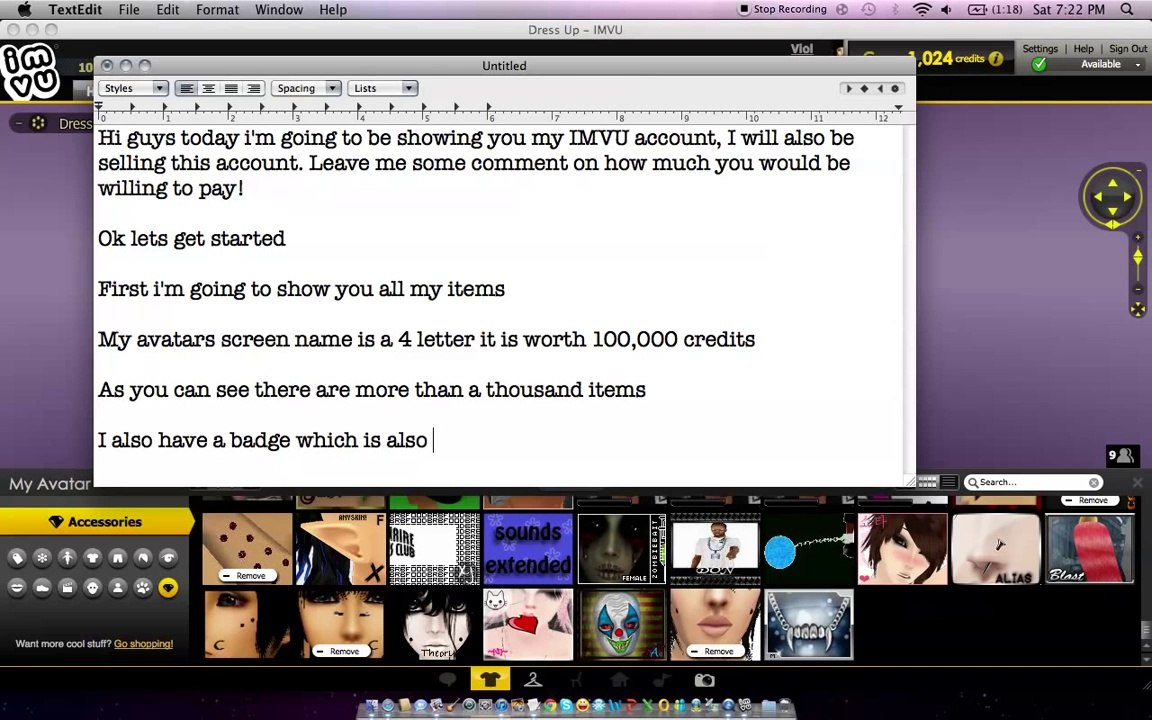
Task: Select the right tab stop marker
Action: tap(879, 88)
